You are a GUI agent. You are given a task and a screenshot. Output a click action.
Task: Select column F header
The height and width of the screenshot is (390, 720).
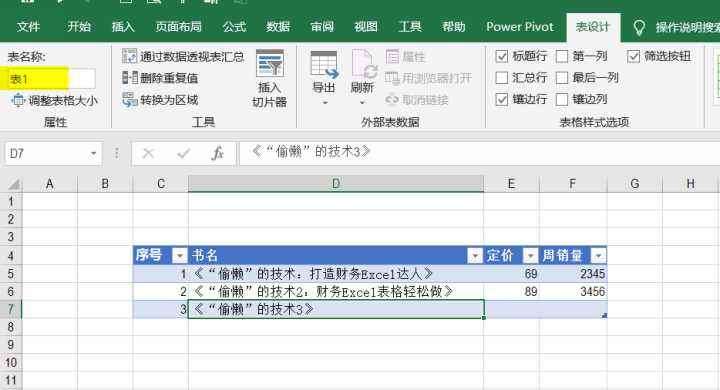[573, 184]
